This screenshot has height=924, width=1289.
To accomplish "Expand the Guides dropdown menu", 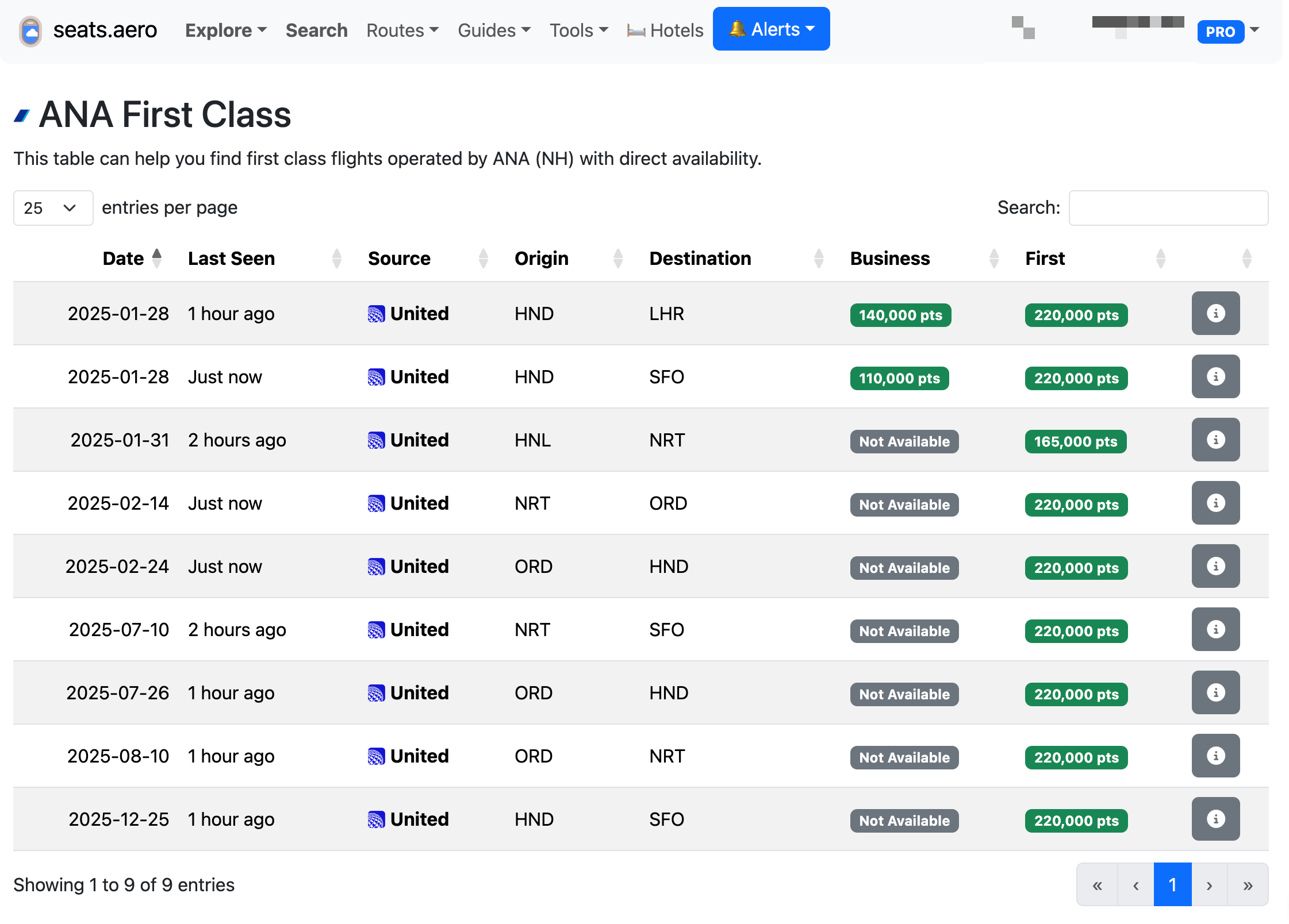I will pos(494,30).
